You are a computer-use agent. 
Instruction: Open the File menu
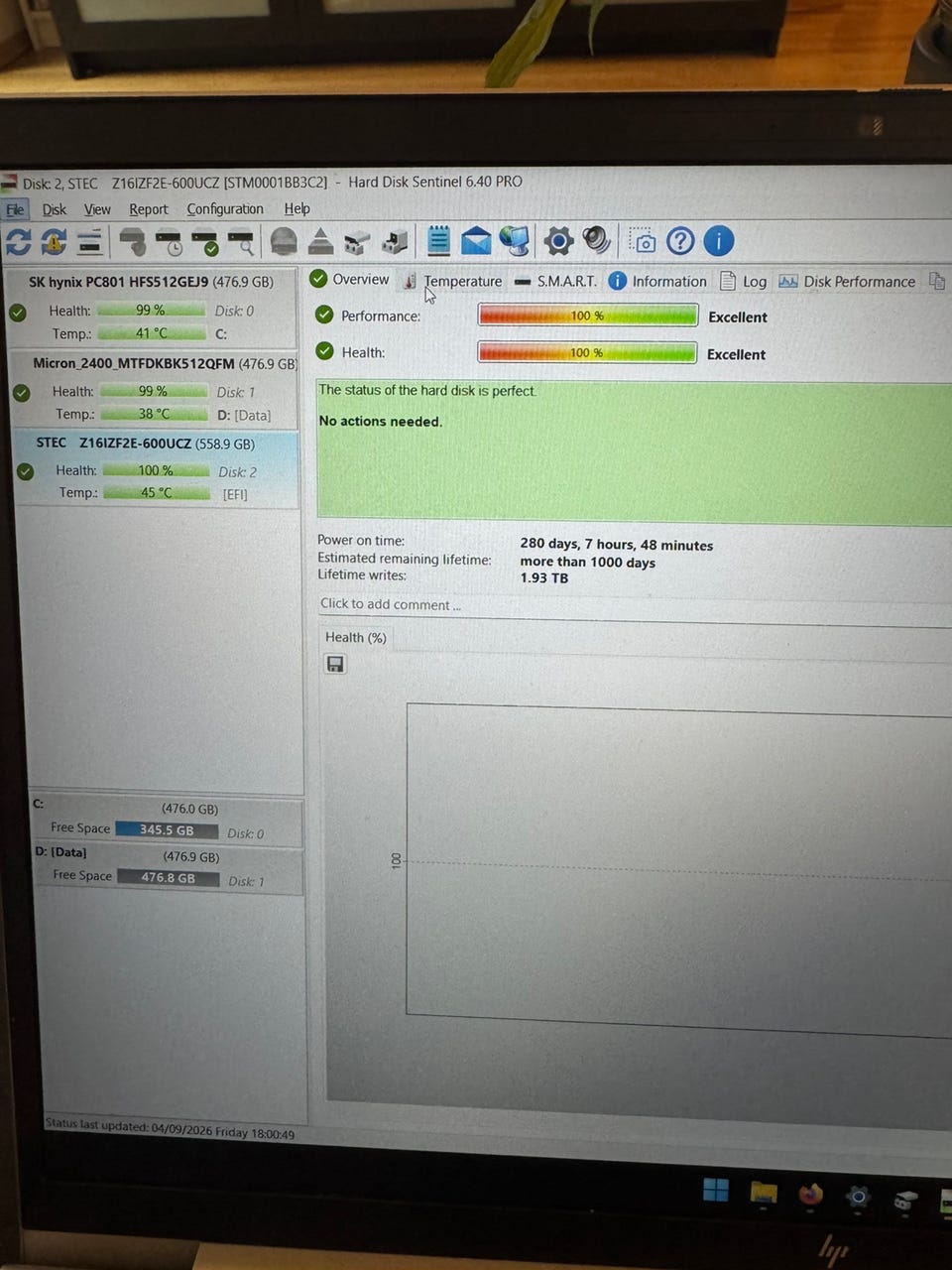(15, 209)
